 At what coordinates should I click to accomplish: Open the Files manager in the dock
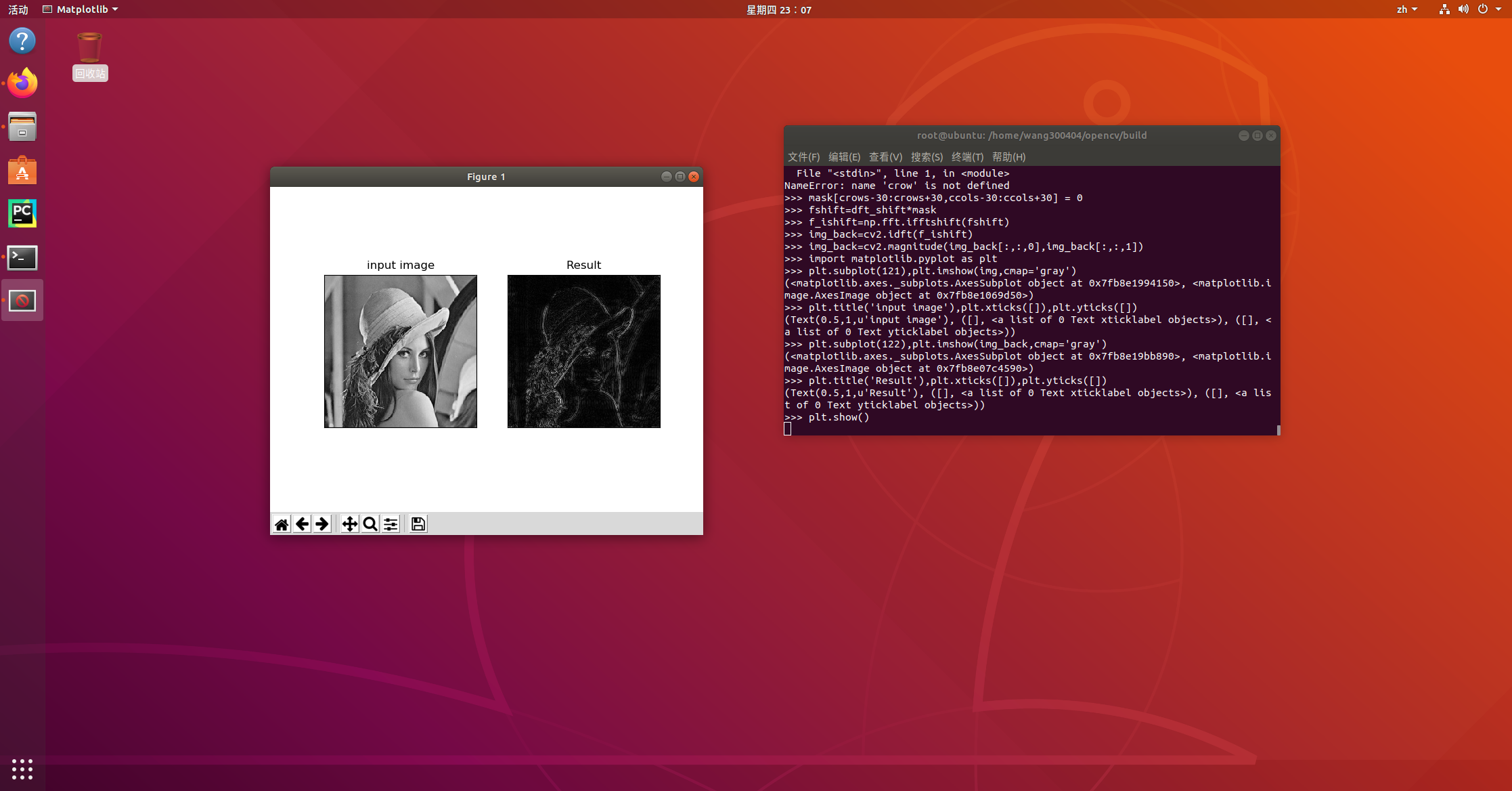tap(22, 127)
